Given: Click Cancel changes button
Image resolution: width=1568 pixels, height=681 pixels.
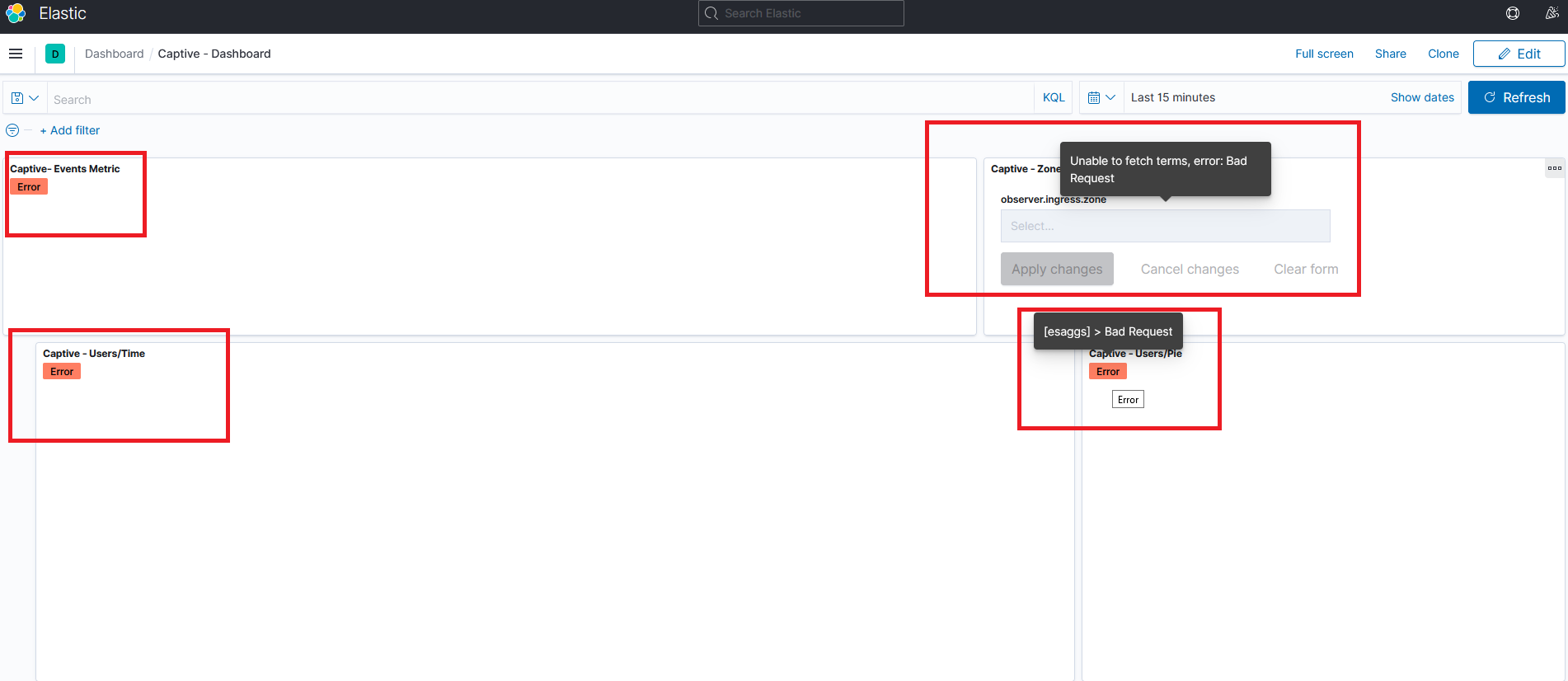Looking at the screenshot, I should [x=1190, y=269].
